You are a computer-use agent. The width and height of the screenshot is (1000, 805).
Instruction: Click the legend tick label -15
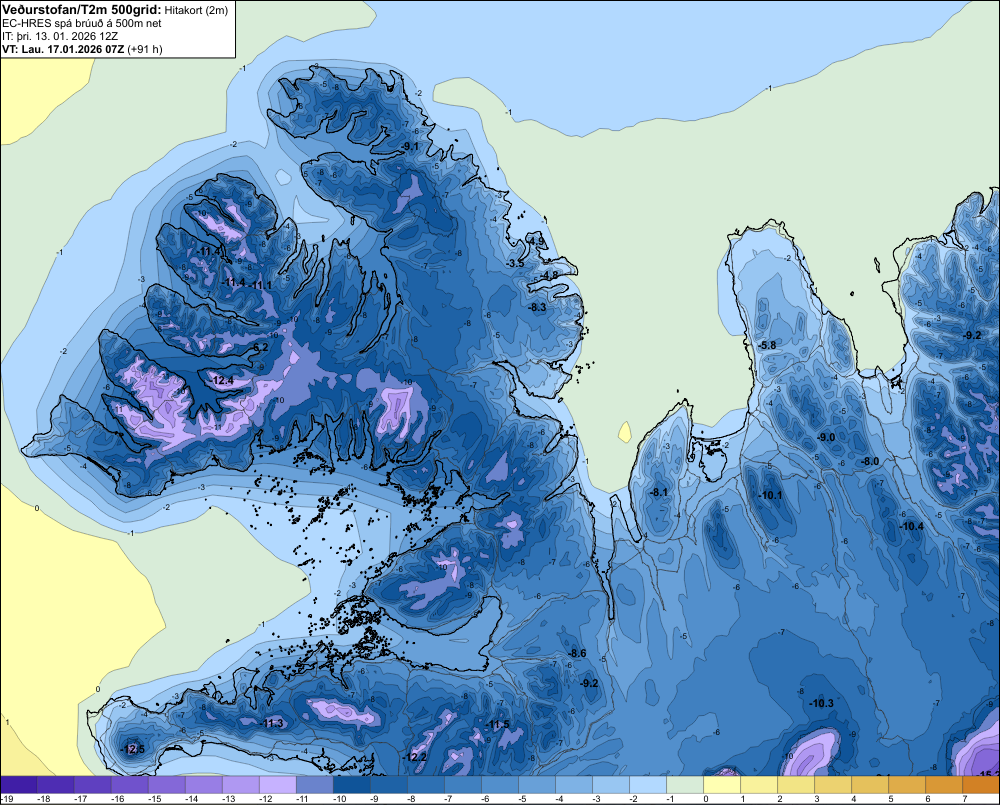154,799
